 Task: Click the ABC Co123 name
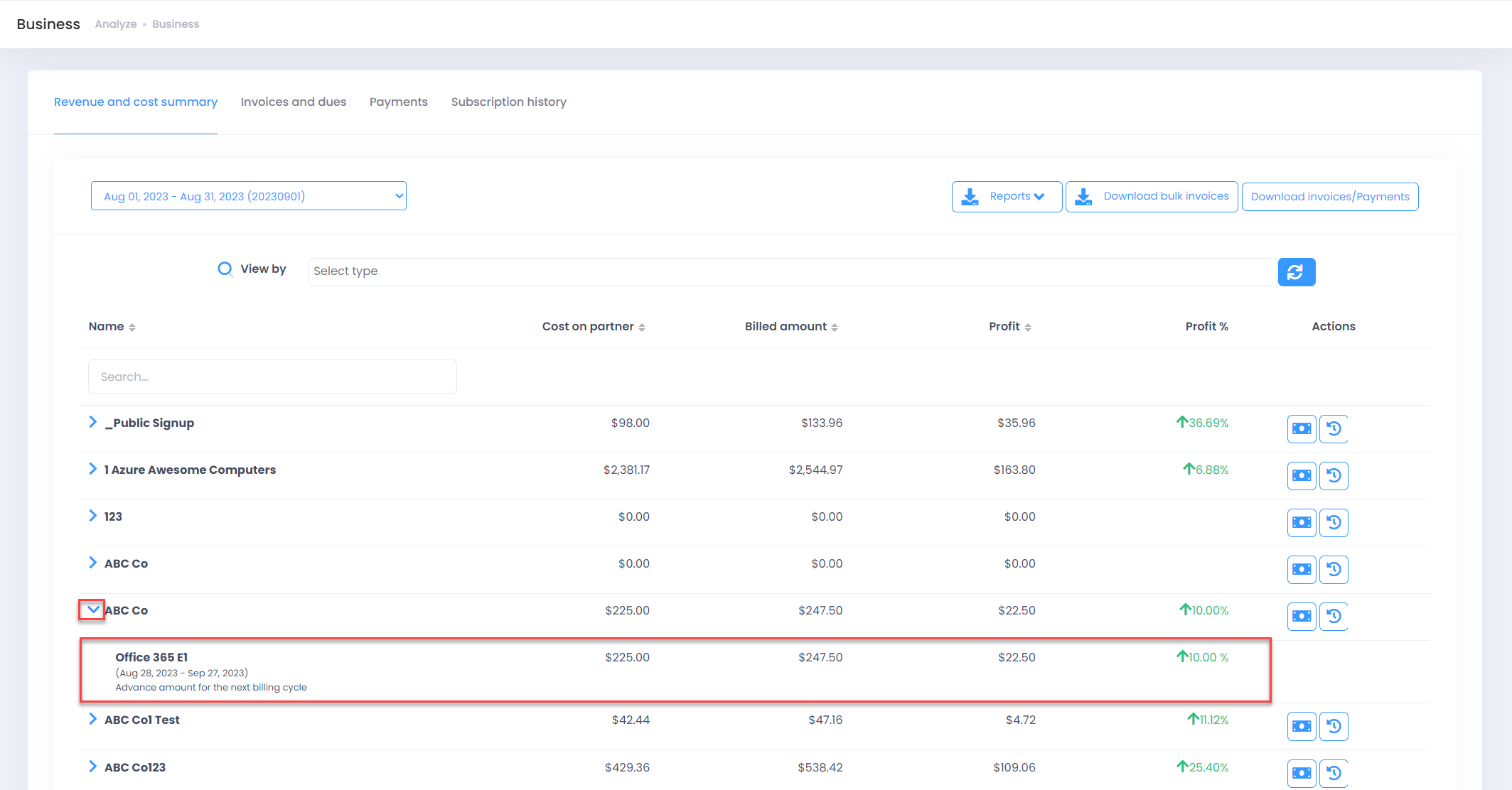135,767
